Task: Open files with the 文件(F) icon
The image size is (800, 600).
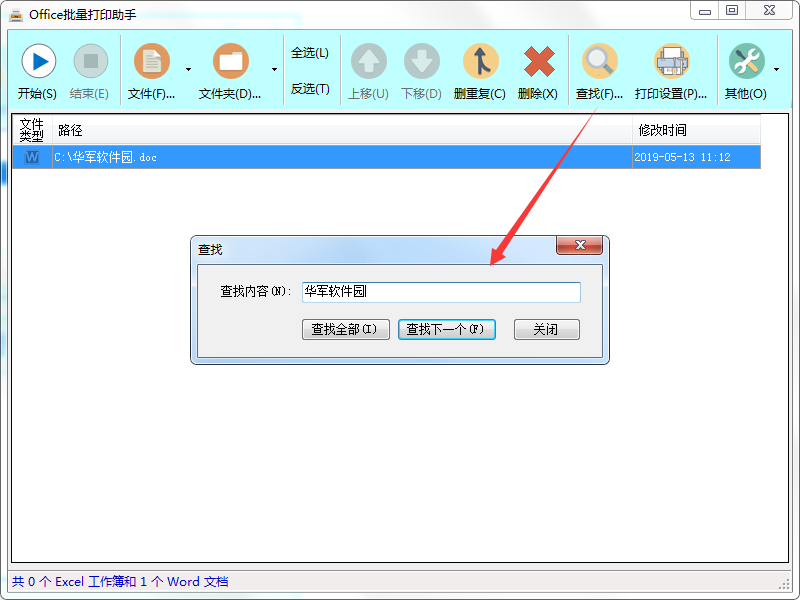Action: click(152, 62)
